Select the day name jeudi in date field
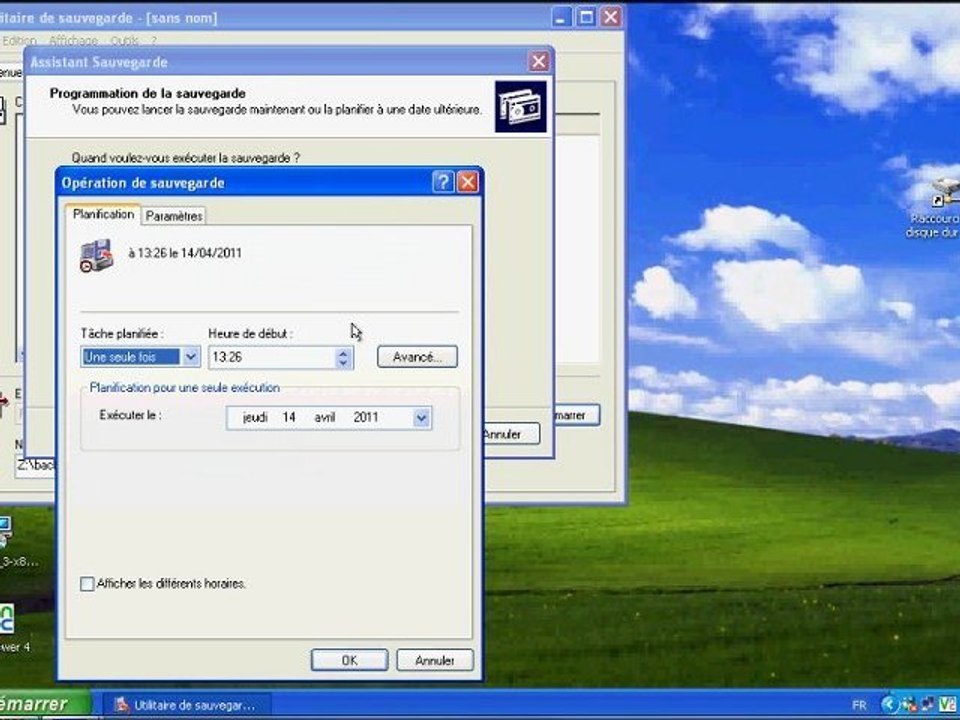The width and height of the screenshot is (960, 720). (x=255, y=418)
